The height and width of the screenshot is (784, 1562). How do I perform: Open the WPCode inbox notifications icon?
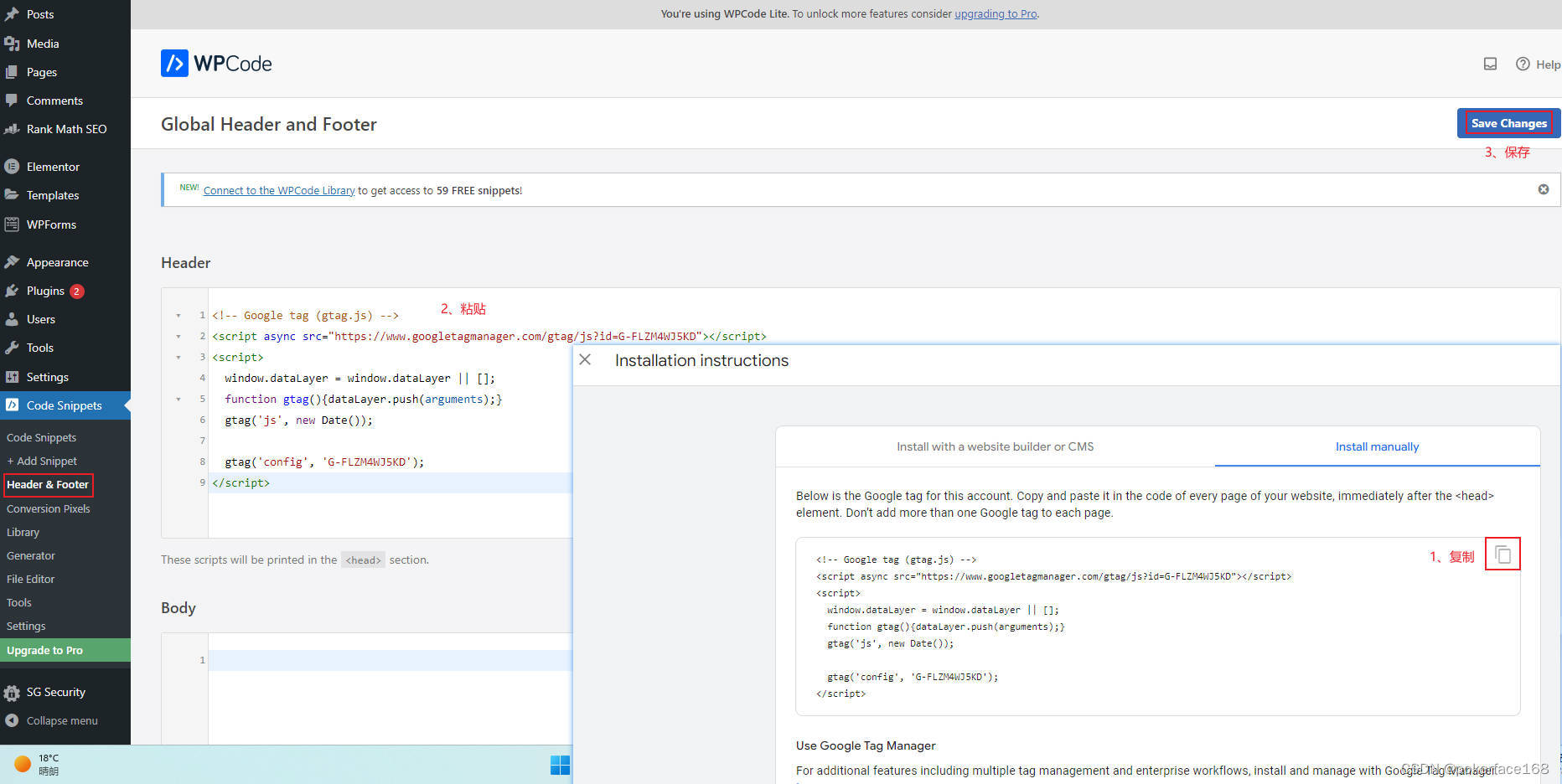pos(1490,64)
